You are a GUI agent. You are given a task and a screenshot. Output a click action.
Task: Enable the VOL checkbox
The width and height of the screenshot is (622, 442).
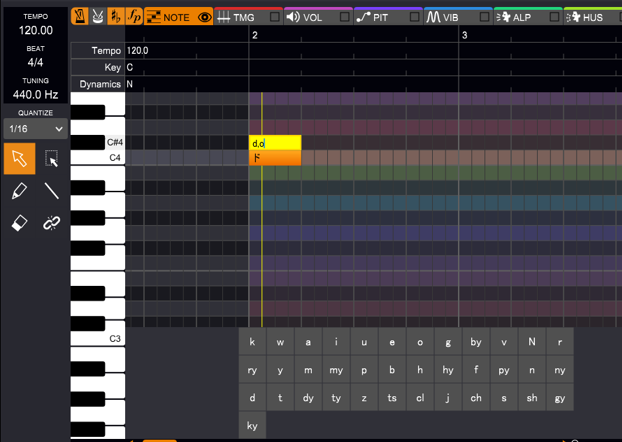344,17
